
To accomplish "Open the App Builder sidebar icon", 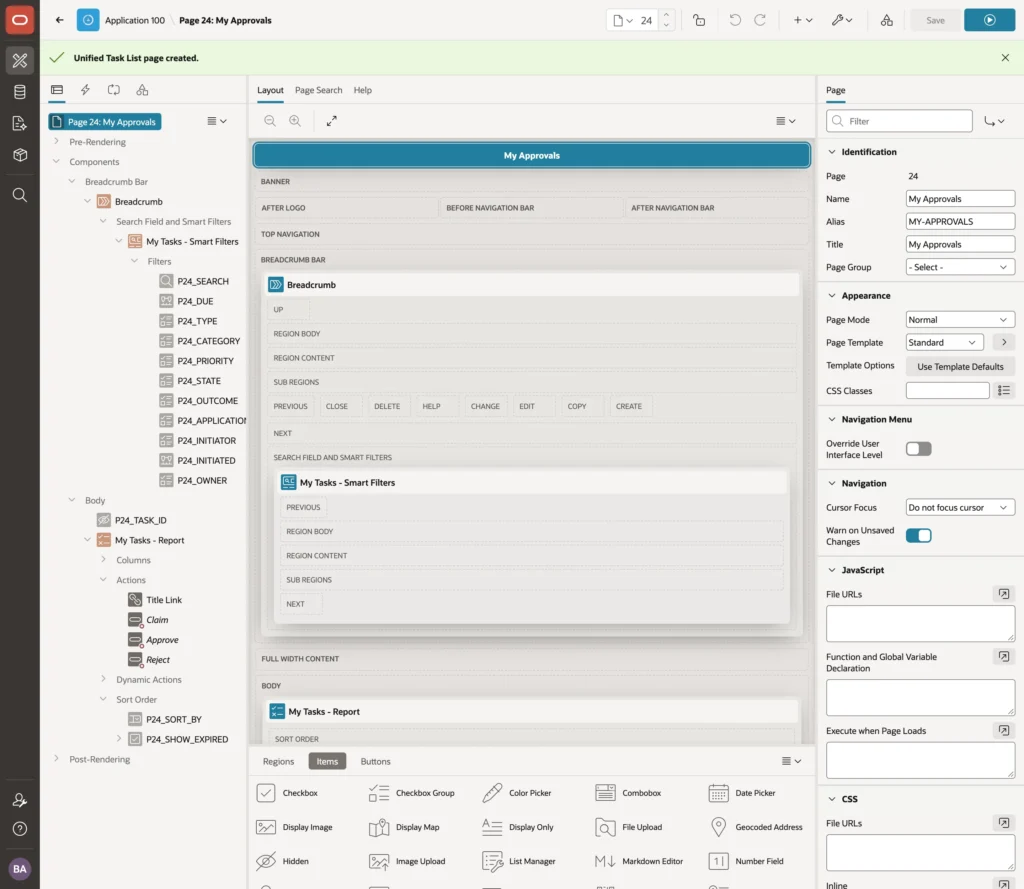I will coord(20,60).
